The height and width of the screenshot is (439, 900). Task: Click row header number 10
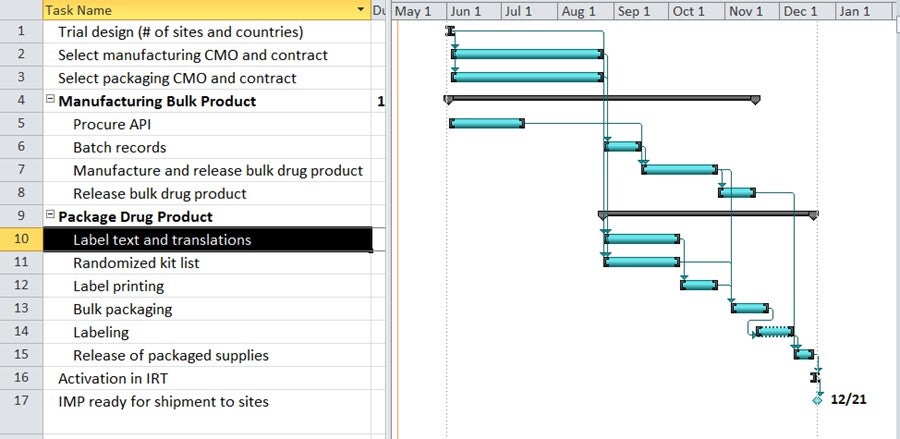pos(21,240)
